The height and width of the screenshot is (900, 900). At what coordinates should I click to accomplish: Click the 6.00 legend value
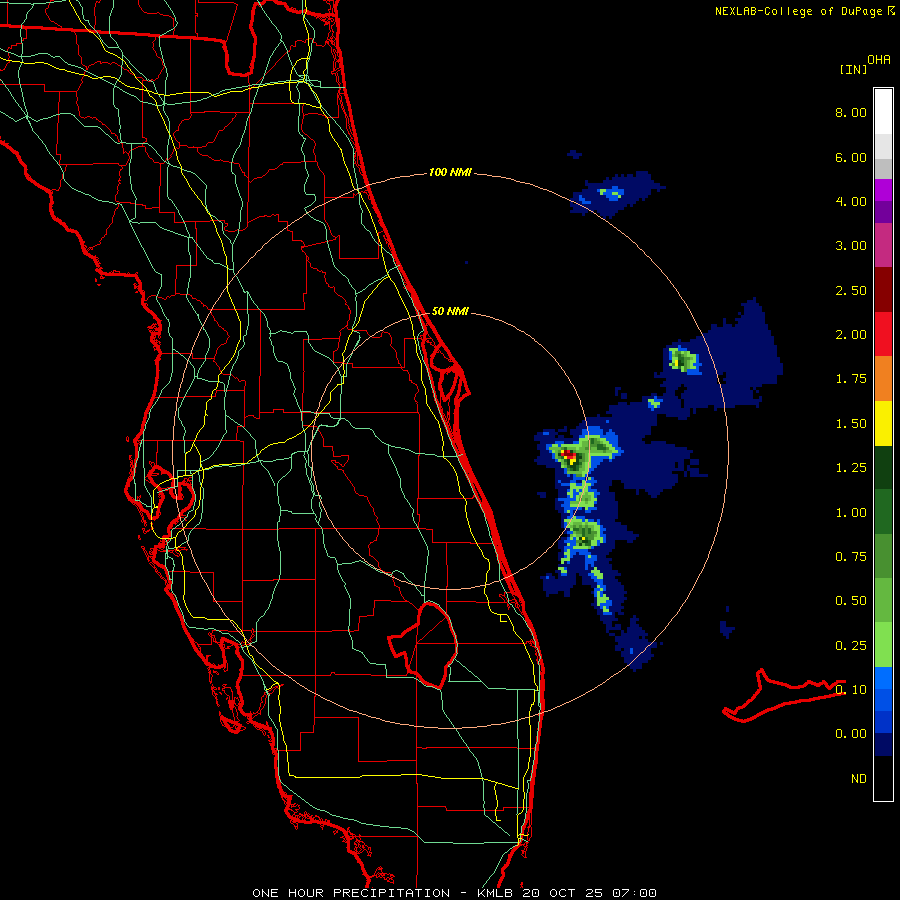[x=851, y=157]
